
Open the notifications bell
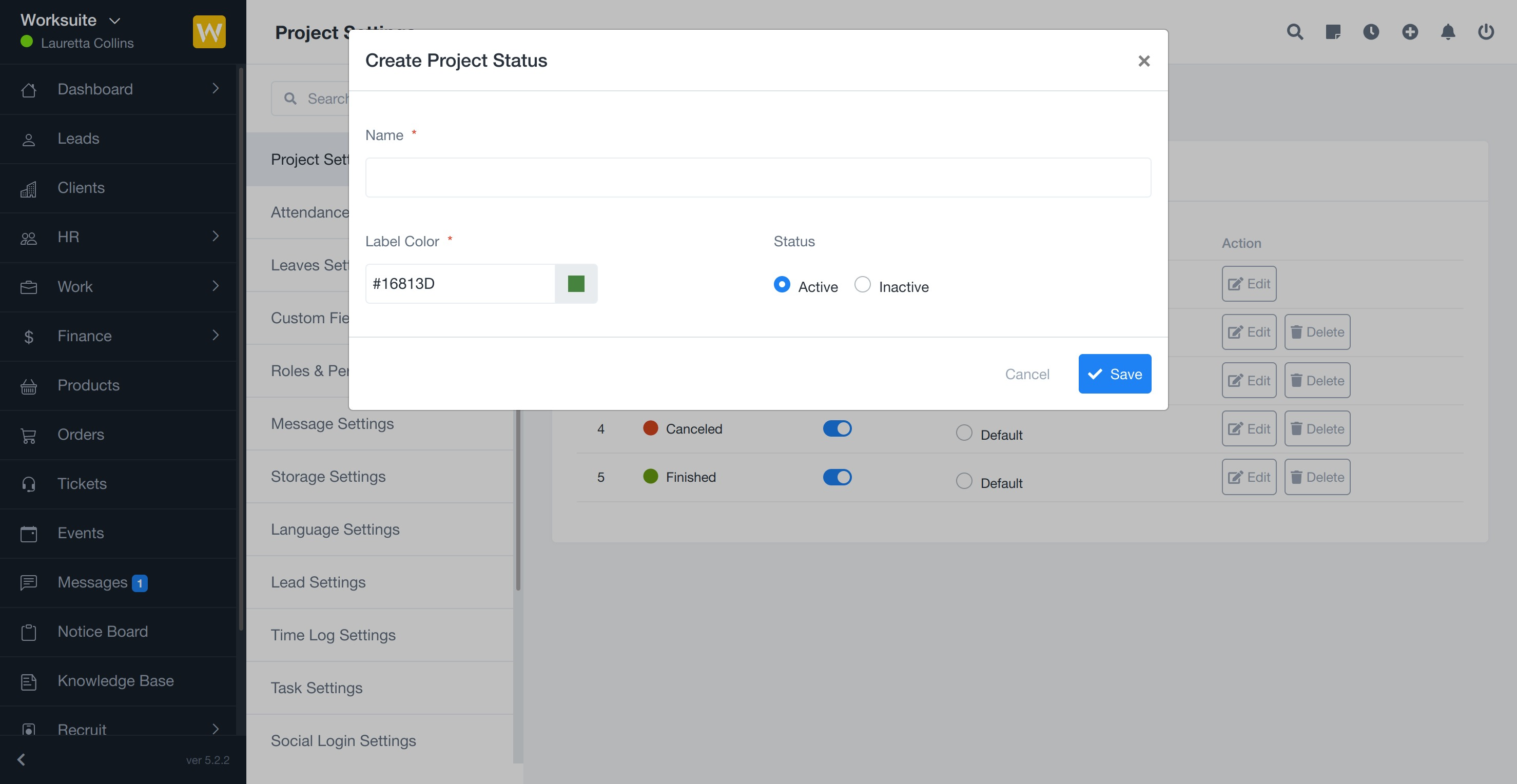click(x=1448, y=32)
